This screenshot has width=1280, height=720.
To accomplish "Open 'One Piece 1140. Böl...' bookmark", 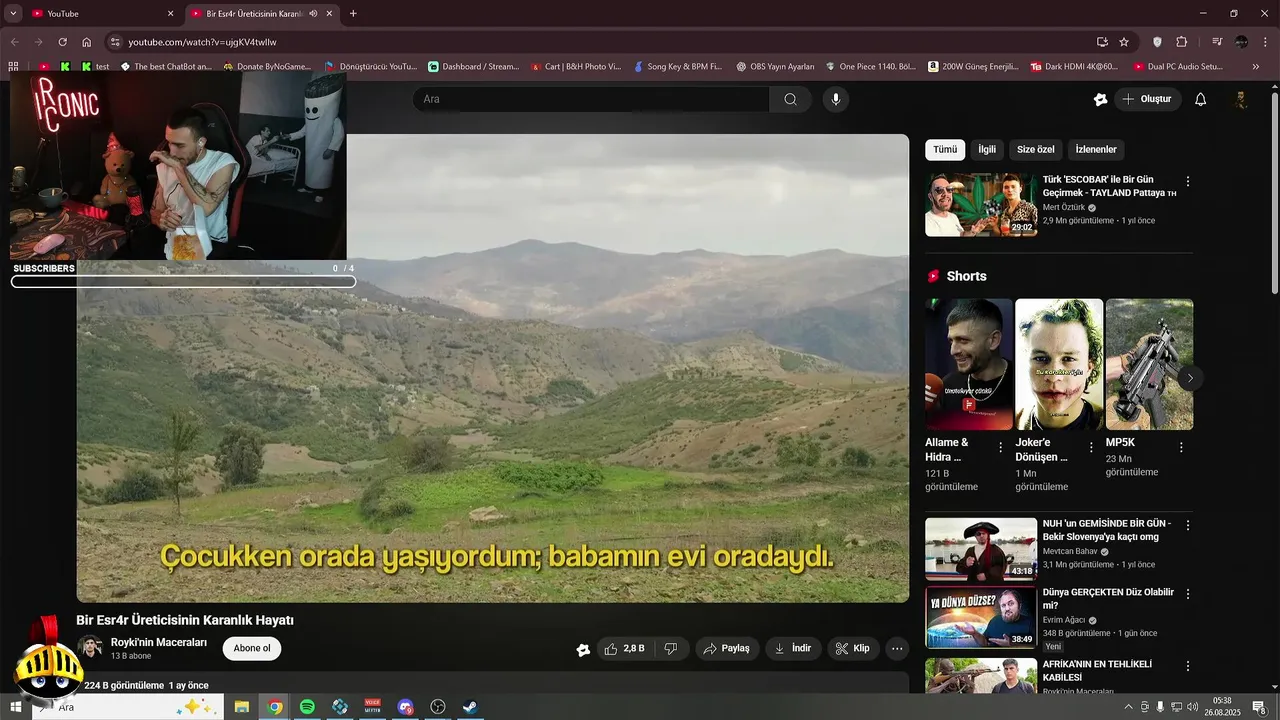I will pos(869,66).
